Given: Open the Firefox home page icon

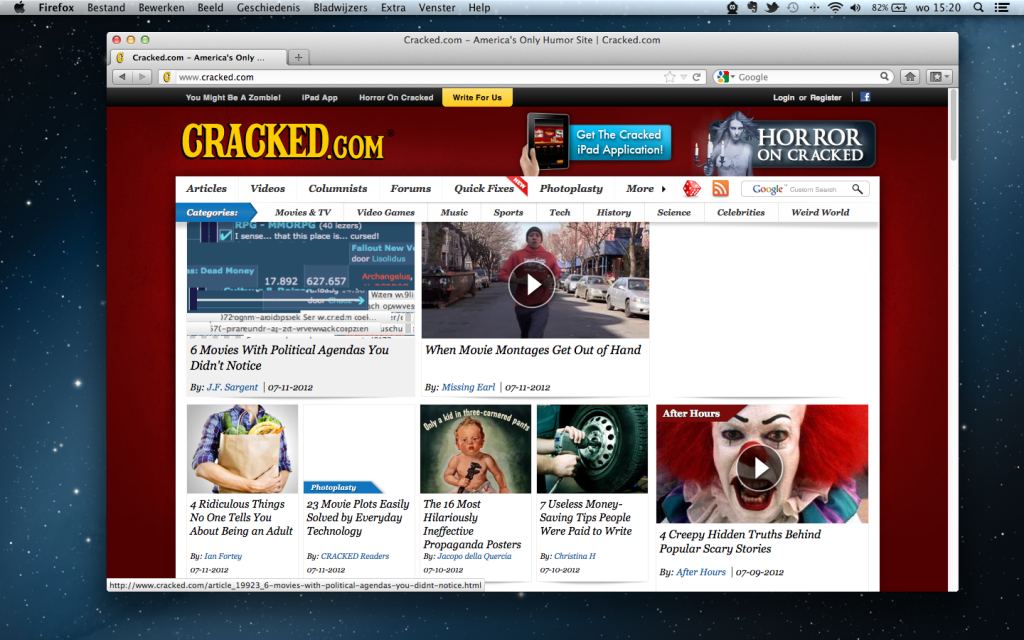Looking at the screenshot, I should [910, 77].
